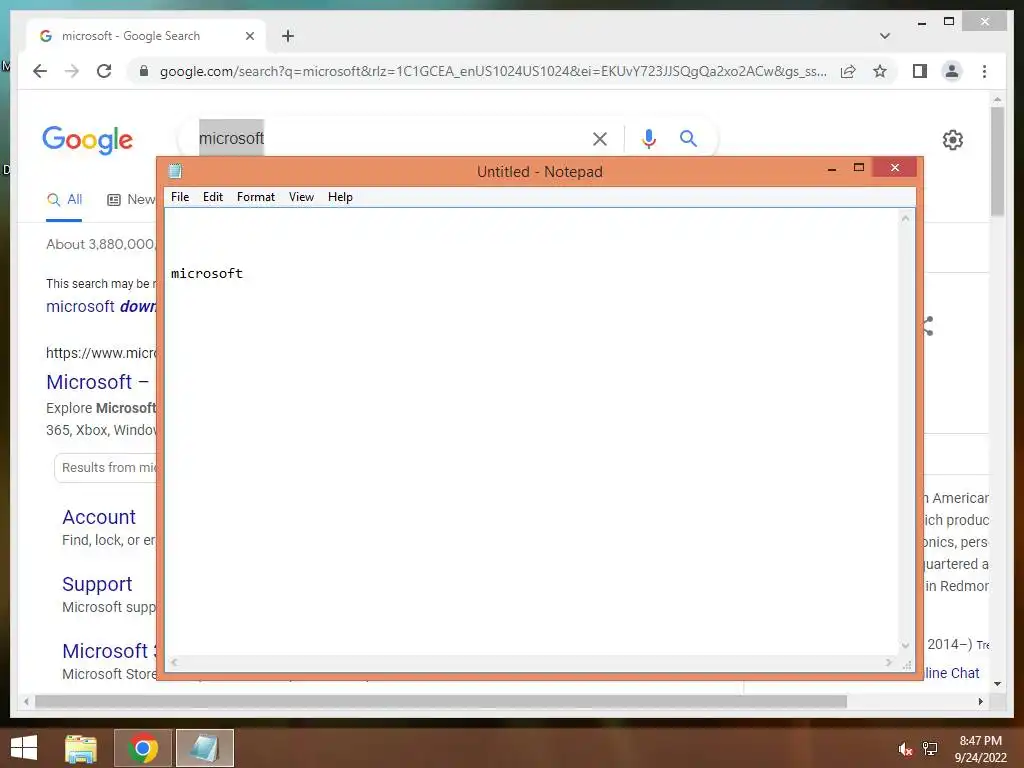Open Chrome's tab search chevron
Viewport: 1024px width, 768px height.
[885, 36]
